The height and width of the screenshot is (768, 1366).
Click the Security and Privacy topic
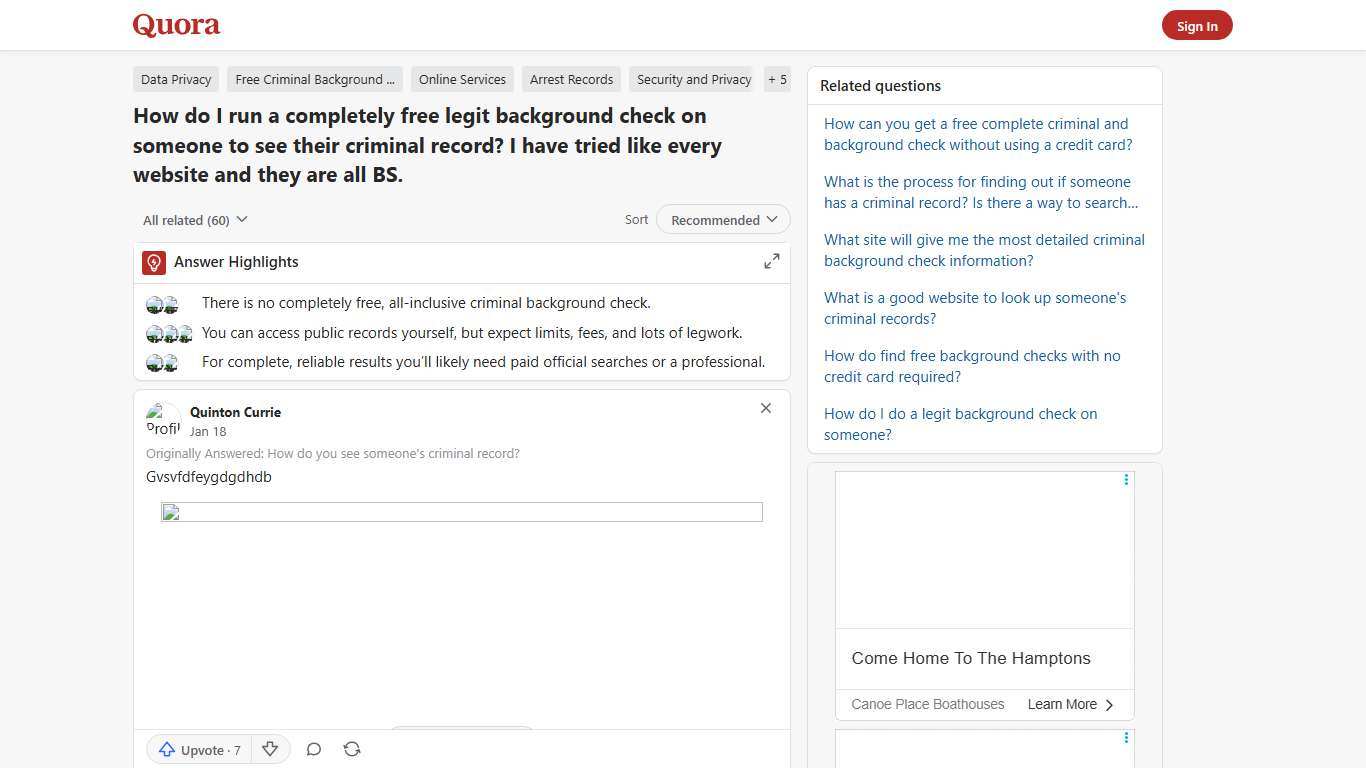point(693,79)
